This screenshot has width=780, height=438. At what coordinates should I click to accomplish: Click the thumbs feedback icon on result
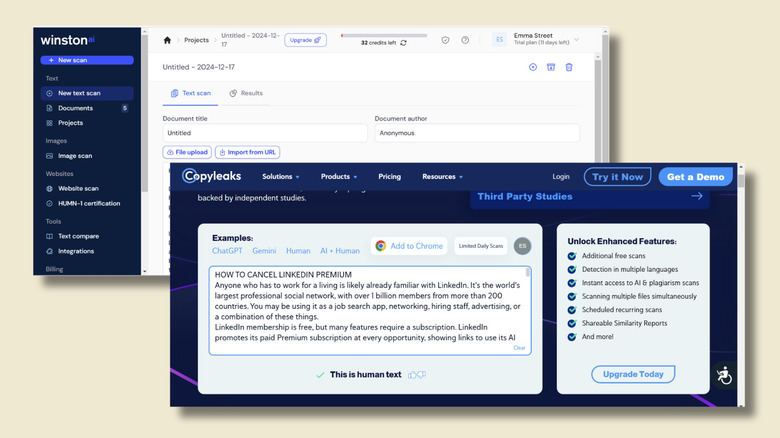[417, 375]
